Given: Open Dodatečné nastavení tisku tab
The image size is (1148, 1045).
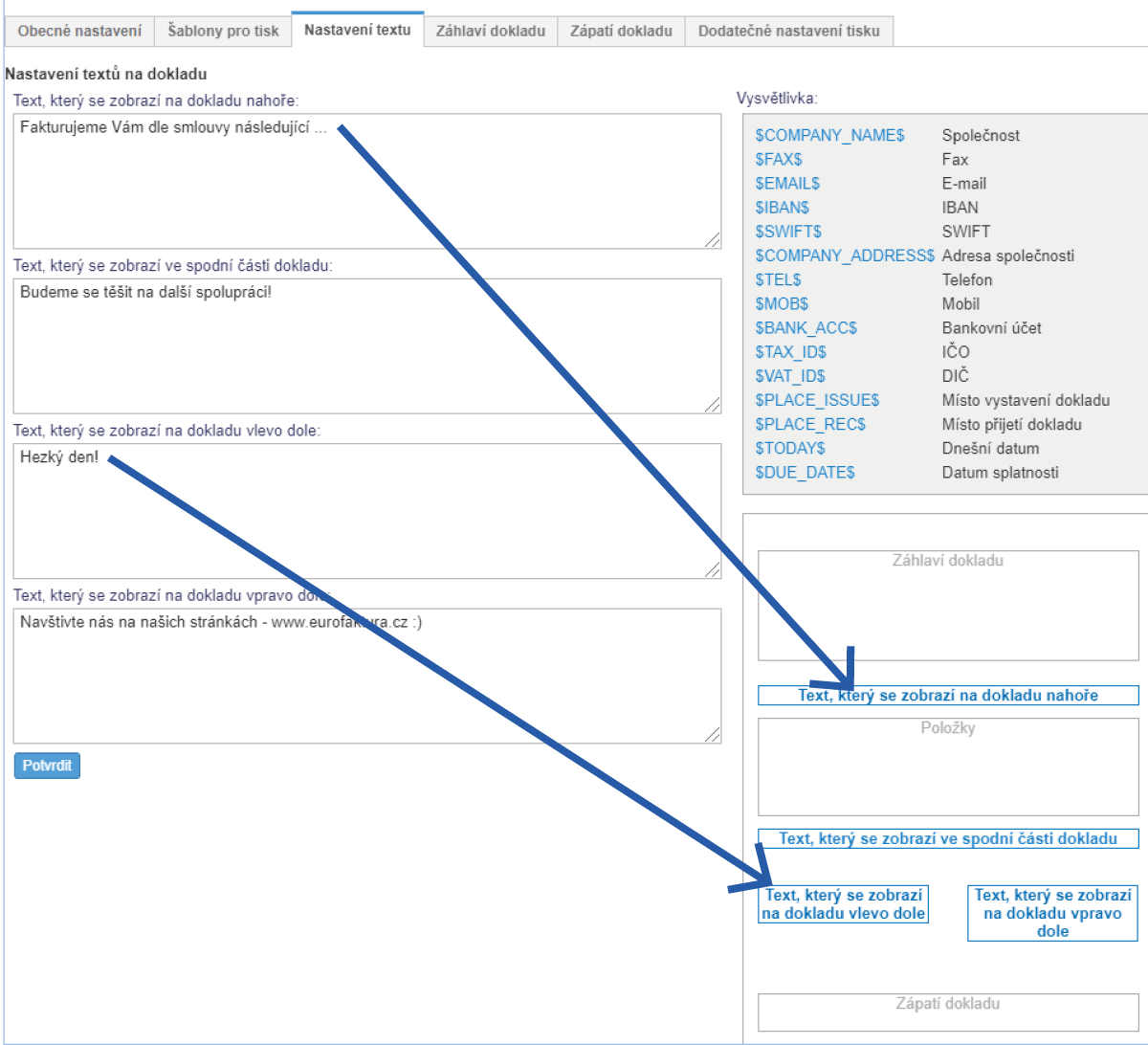Looking at the screenshot, I should click(x=788, y=31).
